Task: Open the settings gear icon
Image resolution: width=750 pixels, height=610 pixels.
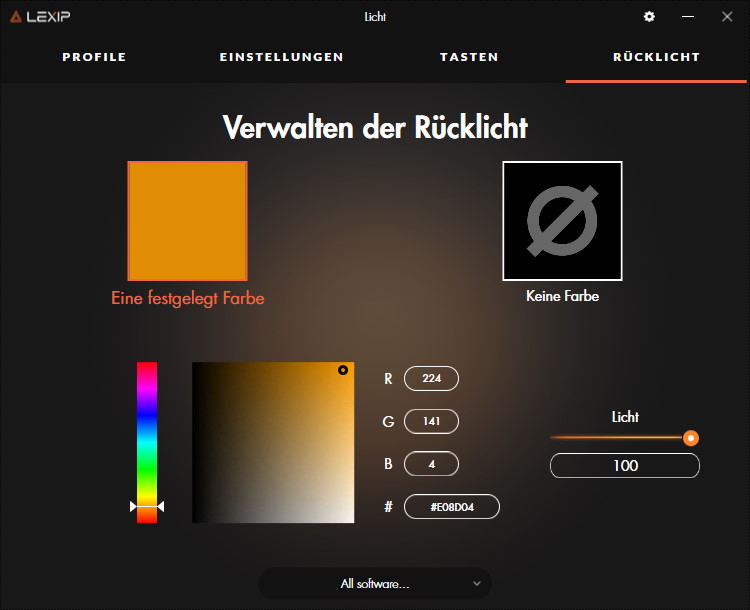Action: (649, 17)
